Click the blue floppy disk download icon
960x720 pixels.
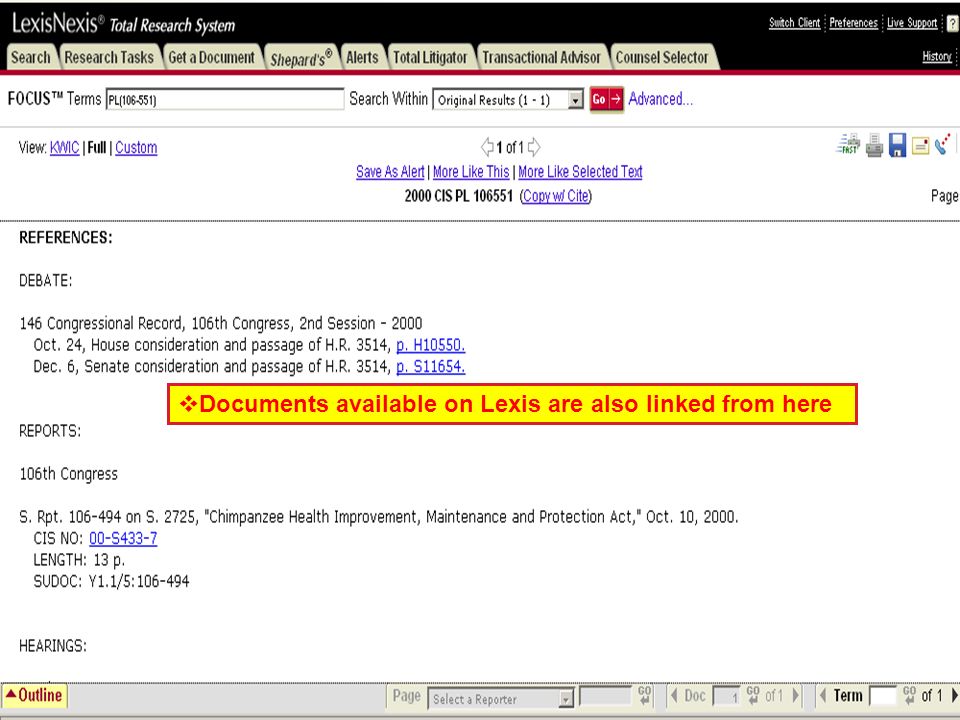coord(898,145)
